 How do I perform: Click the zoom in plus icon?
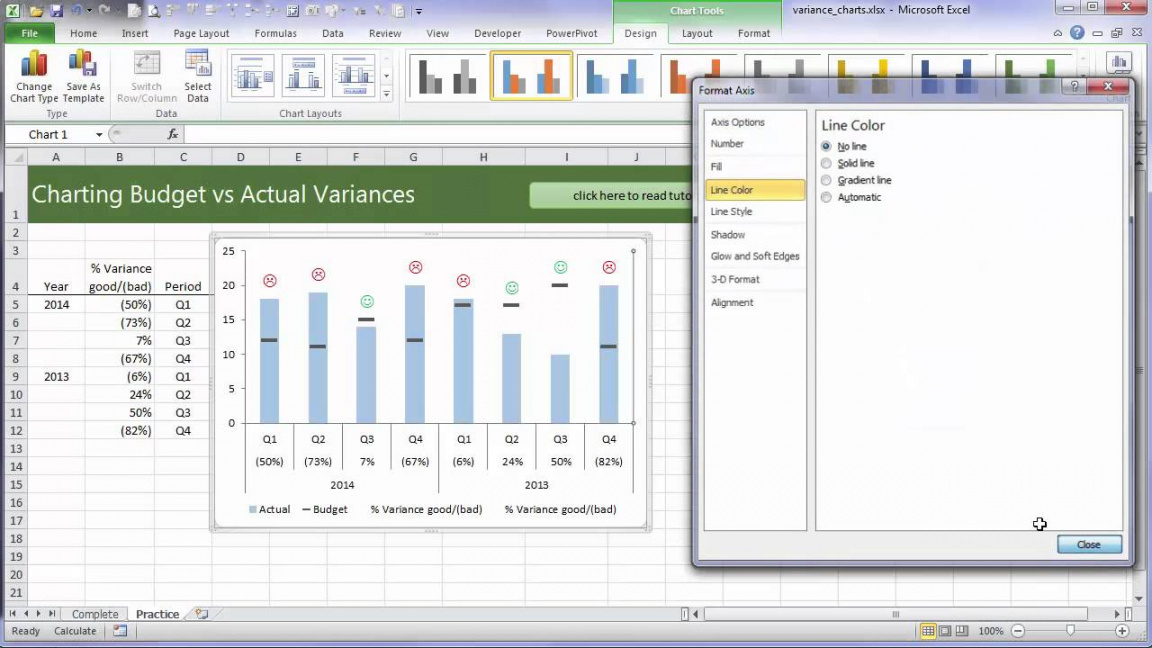(x=1122, y=631)
